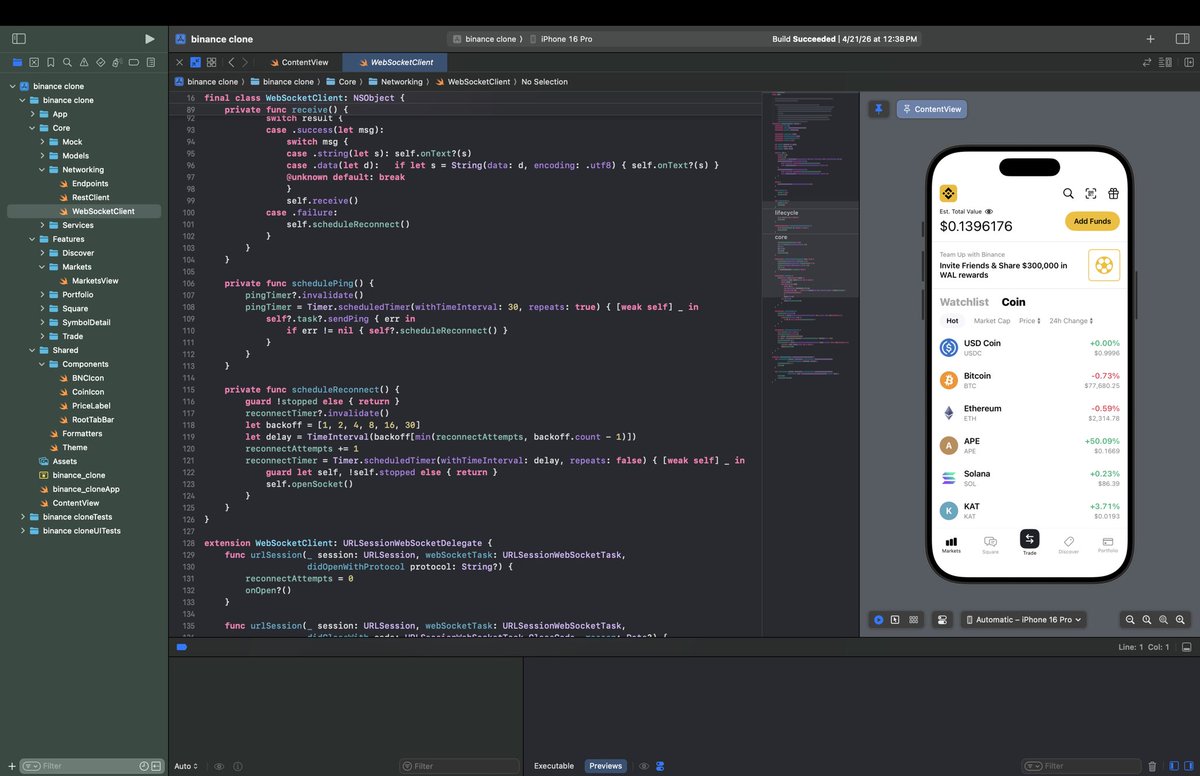
Task: Click the Run button to build and run
Action: [150, 38]
